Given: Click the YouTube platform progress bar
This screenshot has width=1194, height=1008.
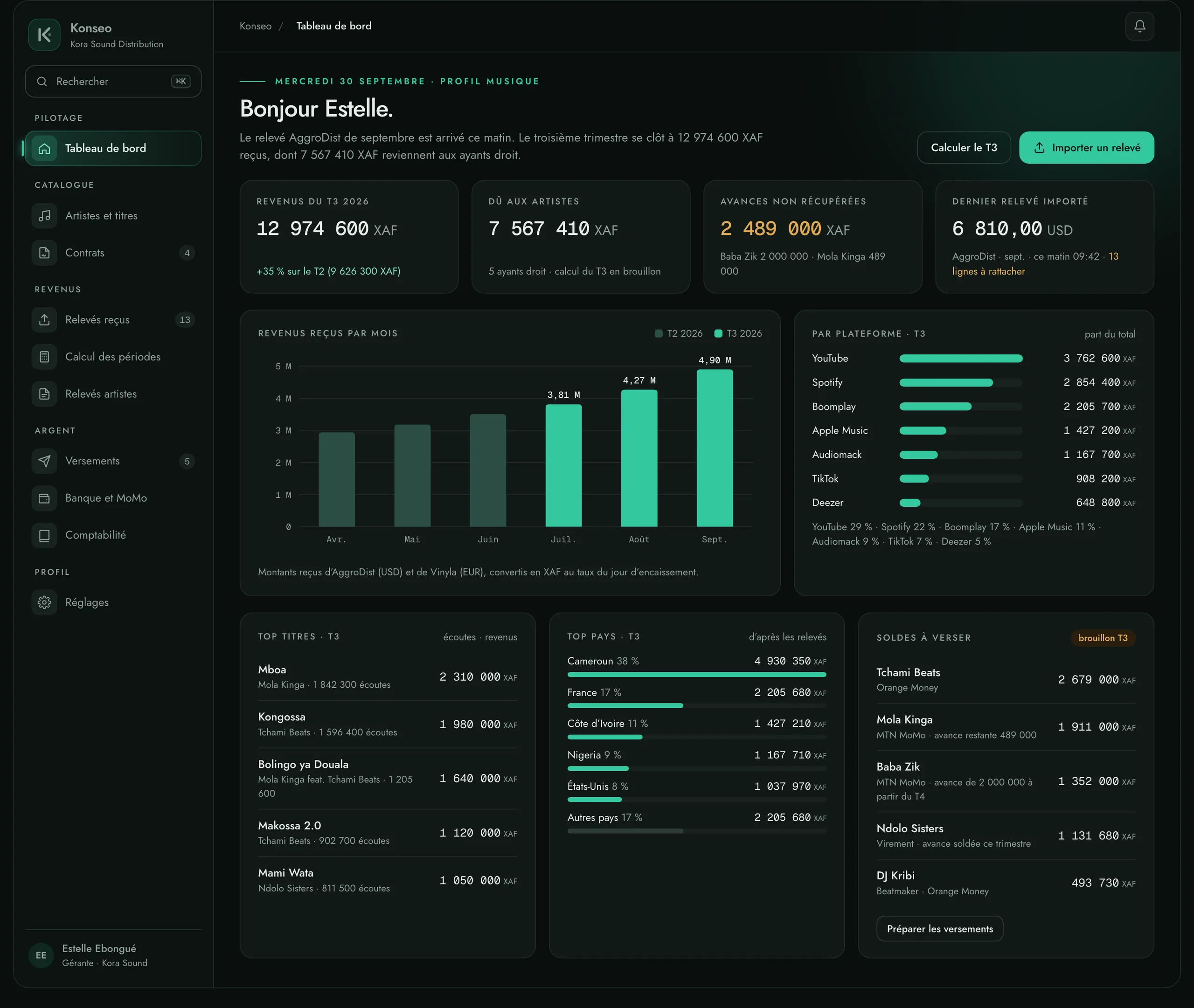Looking at the screenshot, I should (961, 359).
